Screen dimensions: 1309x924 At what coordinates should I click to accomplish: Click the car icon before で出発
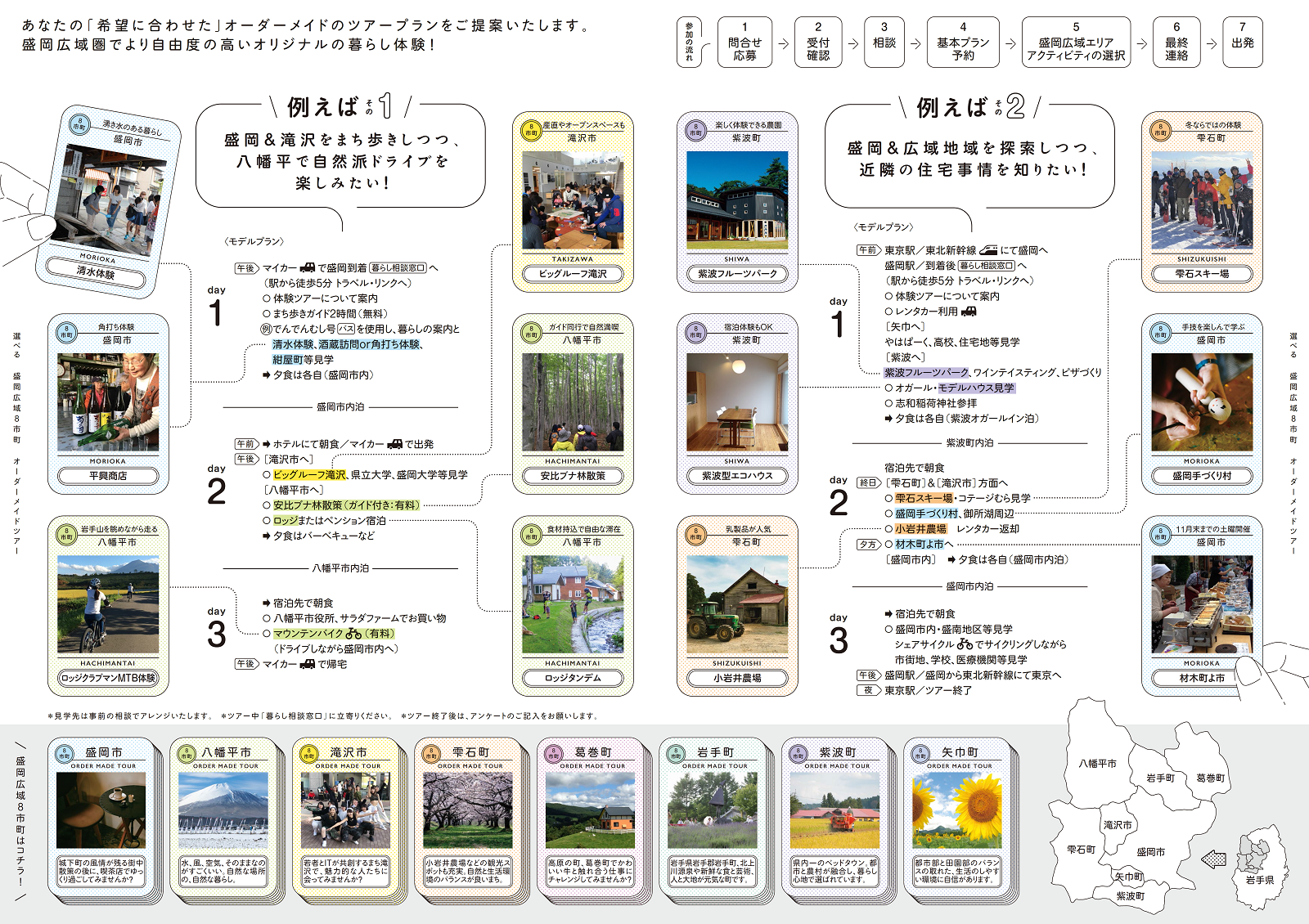(394, 444)
